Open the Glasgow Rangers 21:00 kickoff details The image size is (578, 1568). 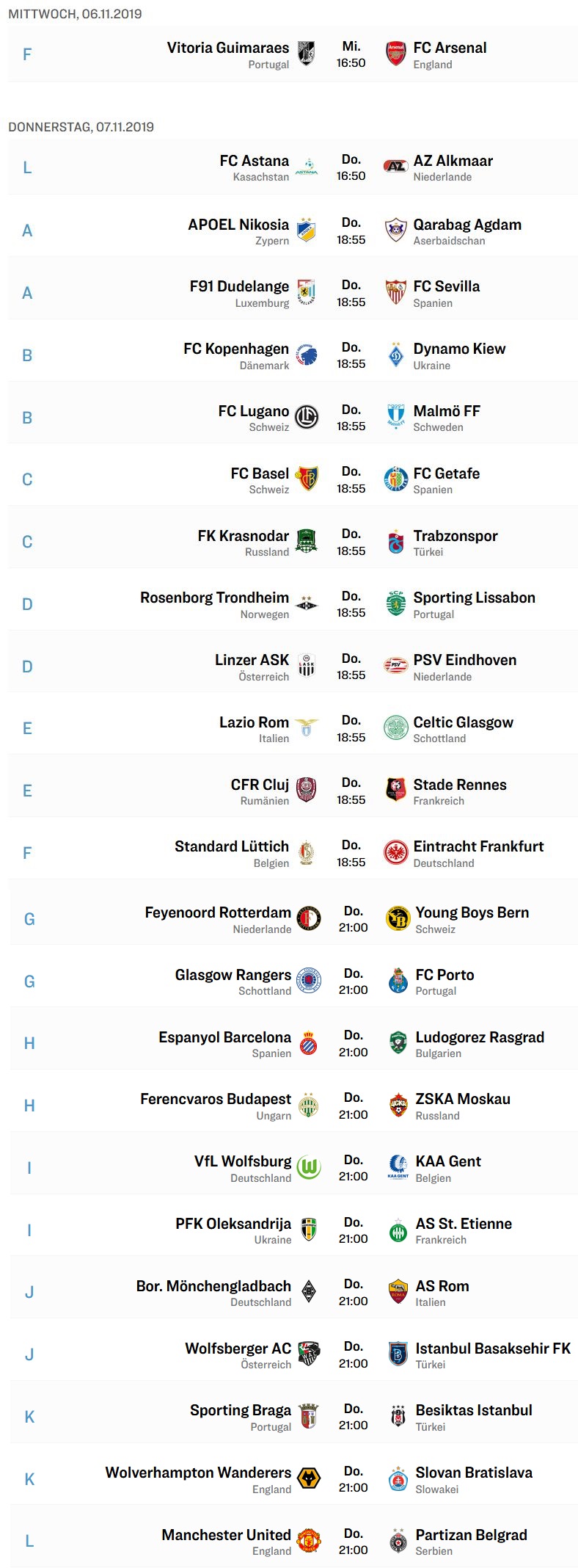[353, 981]
